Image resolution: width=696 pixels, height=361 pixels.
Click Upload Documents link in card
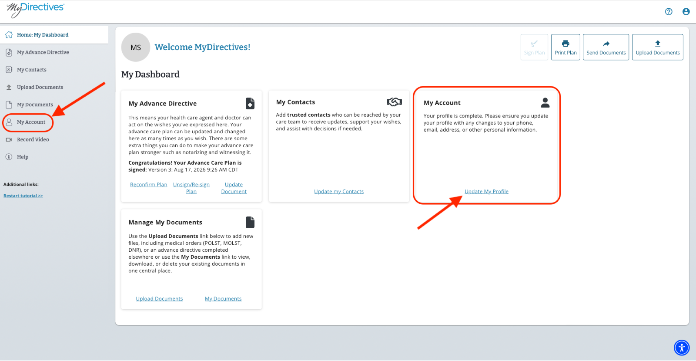coord(159,299)
